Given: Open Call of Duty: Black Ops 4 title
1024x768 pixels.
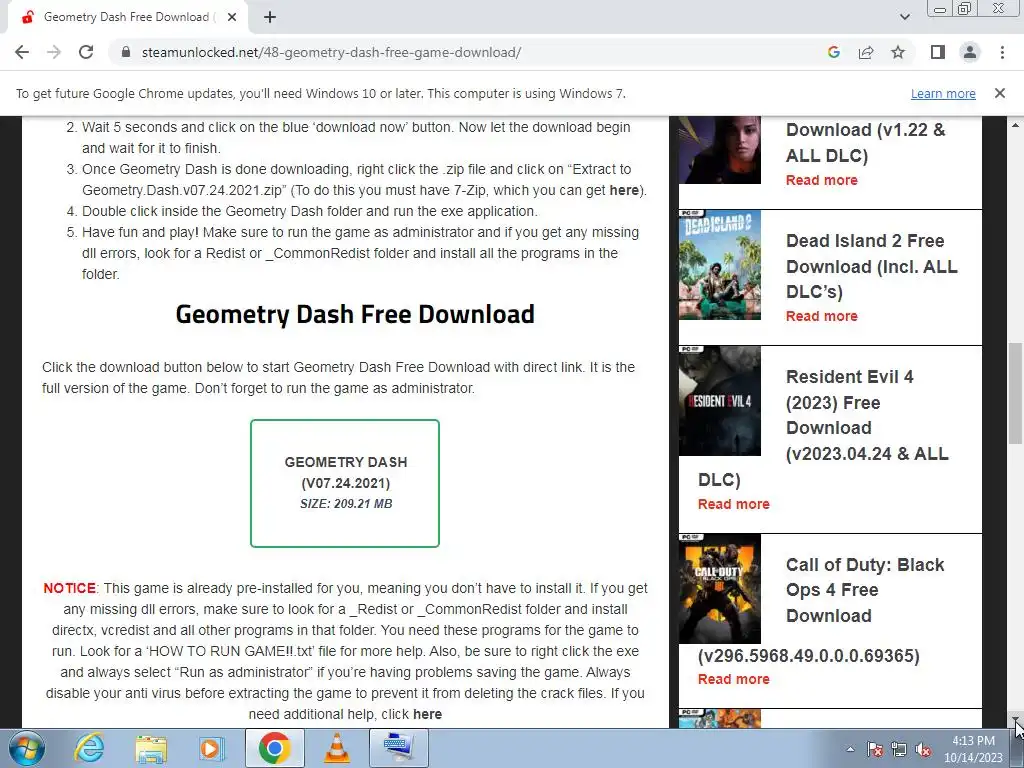Looking at the screenshot, I should click(821, 609).
